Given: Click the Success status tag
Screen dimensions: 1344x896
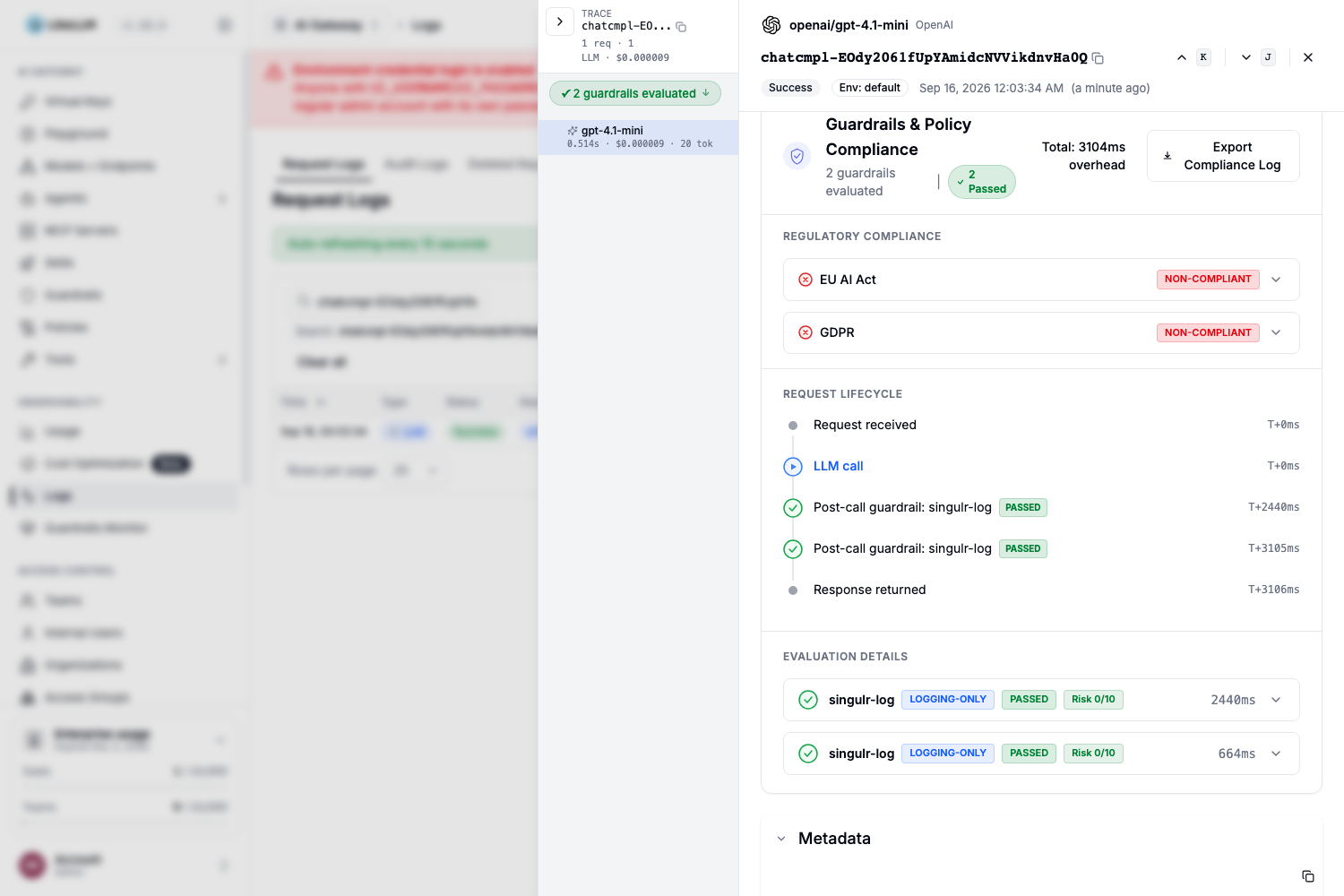Looking at the screenshot, I should pos(790,88).
